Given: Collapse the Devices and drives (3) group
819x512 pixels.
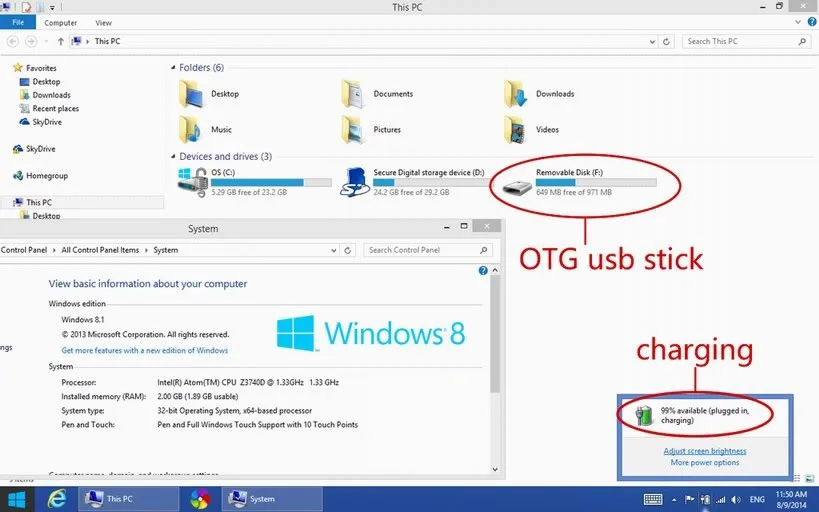Looking at the screenshot, I should coord(173,156).
